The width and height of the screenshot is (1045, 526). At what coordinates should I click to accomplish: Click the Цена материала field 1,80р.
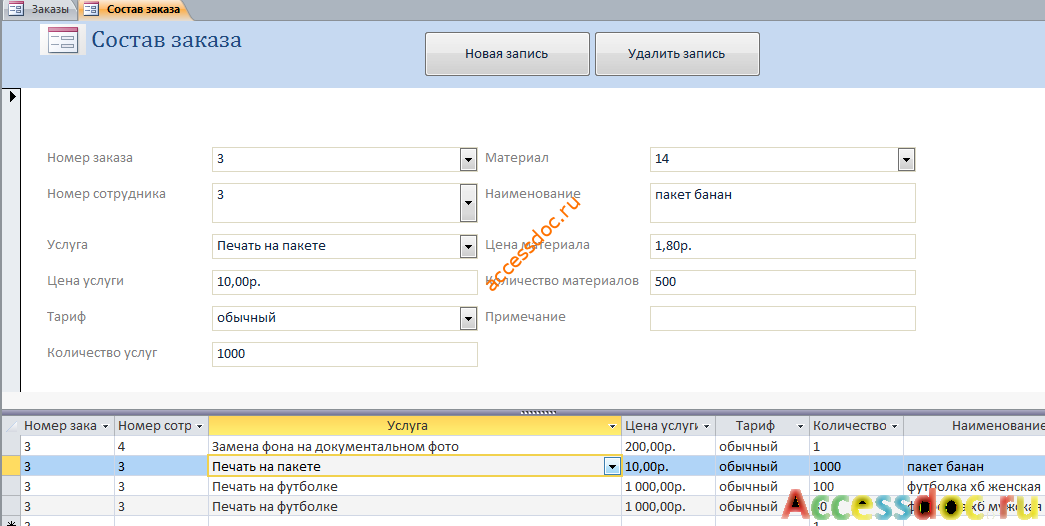782,246
